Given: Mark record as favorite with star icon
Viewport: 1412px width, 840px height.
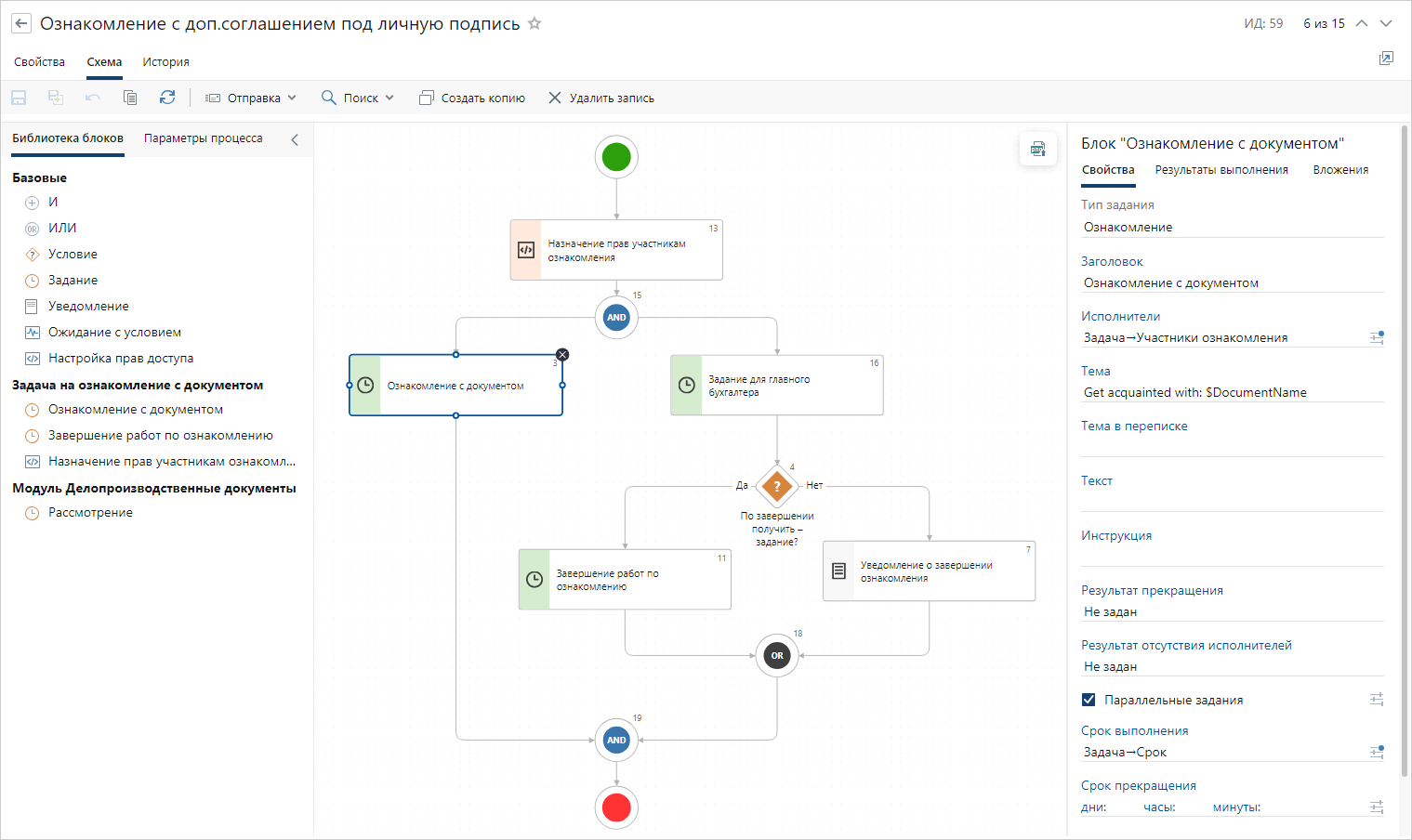Looking at the screenshot, I should 534,23.
